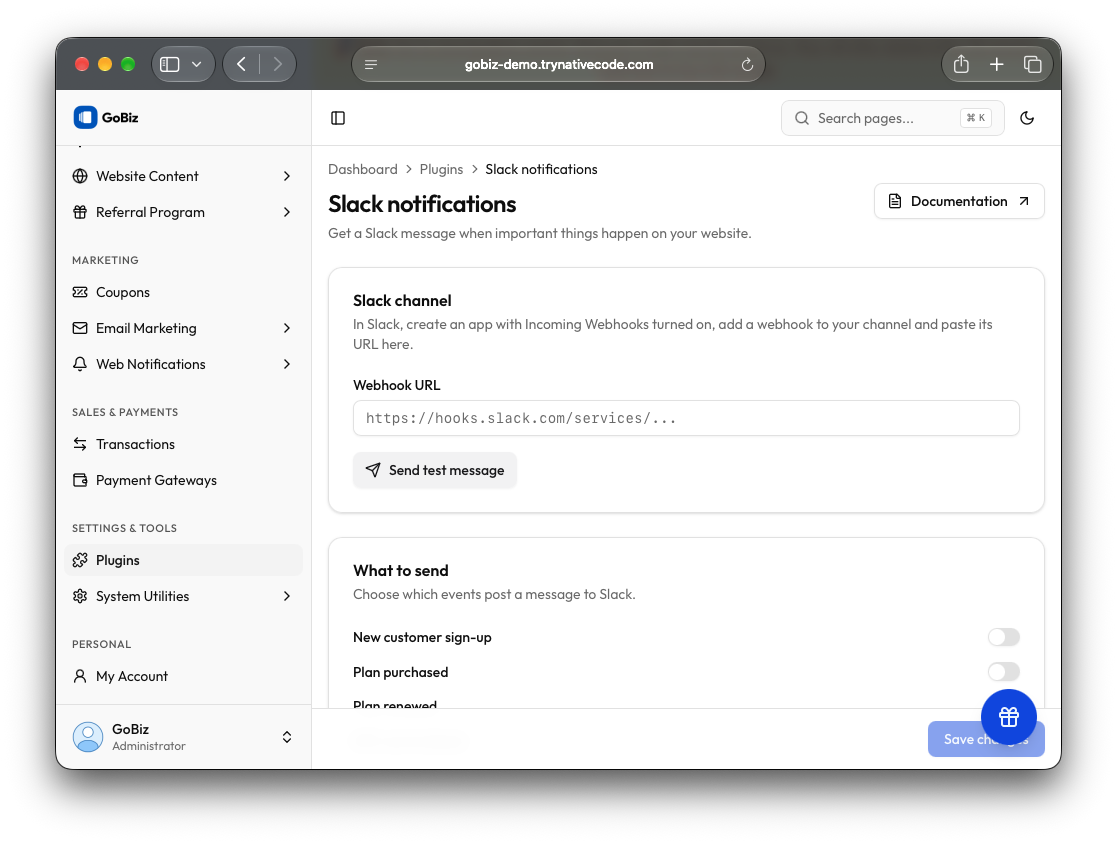Open the Safari share icon
Screen dimensions: 1117x843
point(961,64)
